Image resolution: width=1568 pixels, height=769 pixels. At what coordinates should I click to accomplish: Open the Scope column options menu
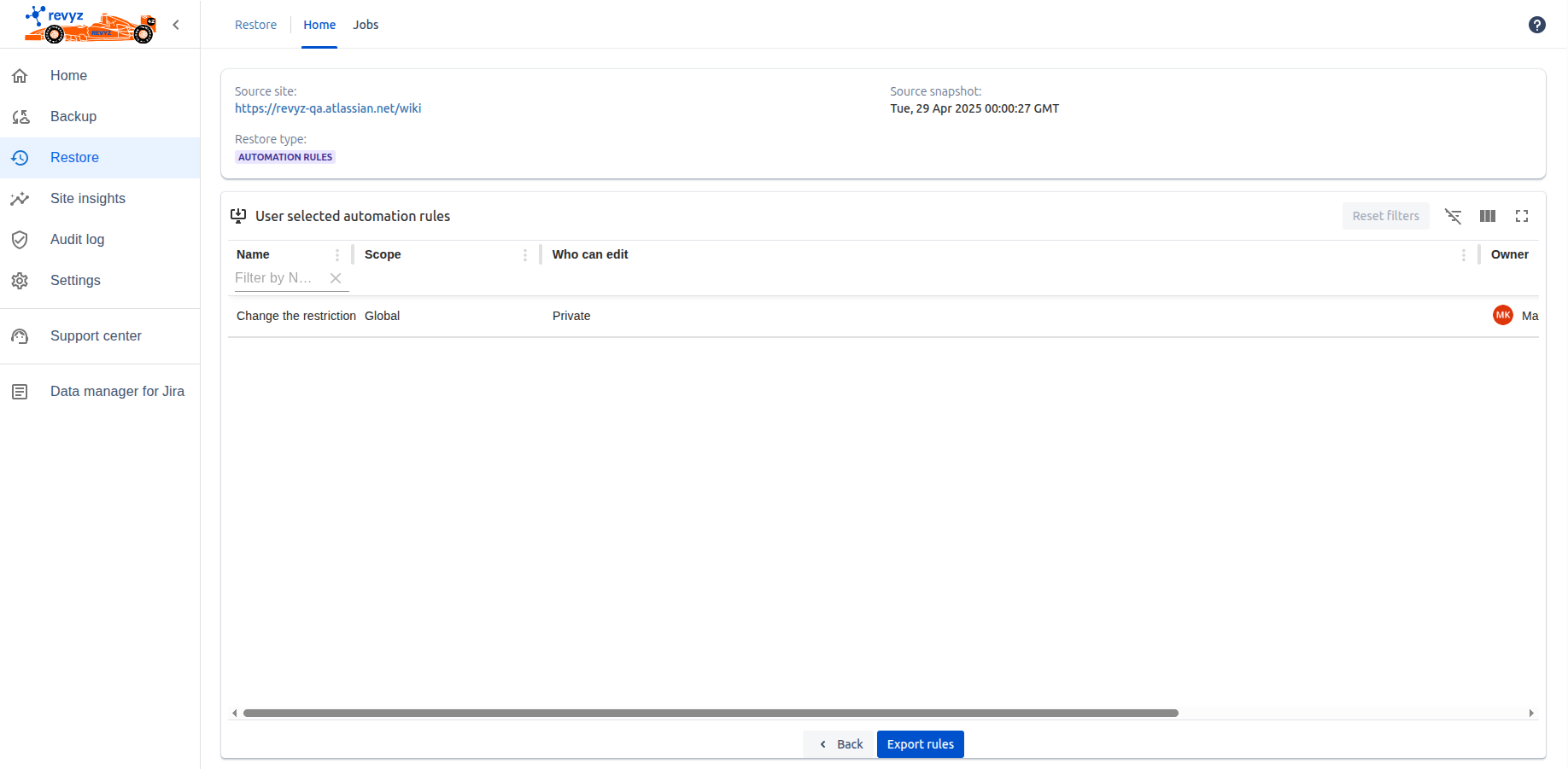pyautogui.click(x=525, y=254)
